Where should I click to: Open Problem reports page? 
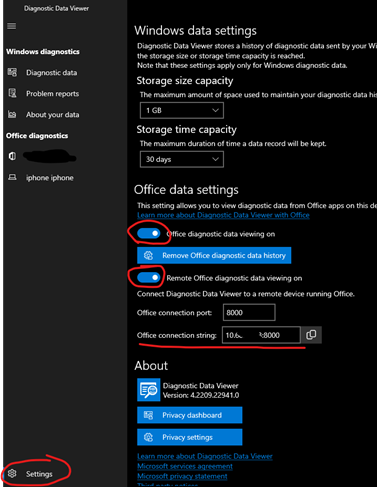point(53,94)
